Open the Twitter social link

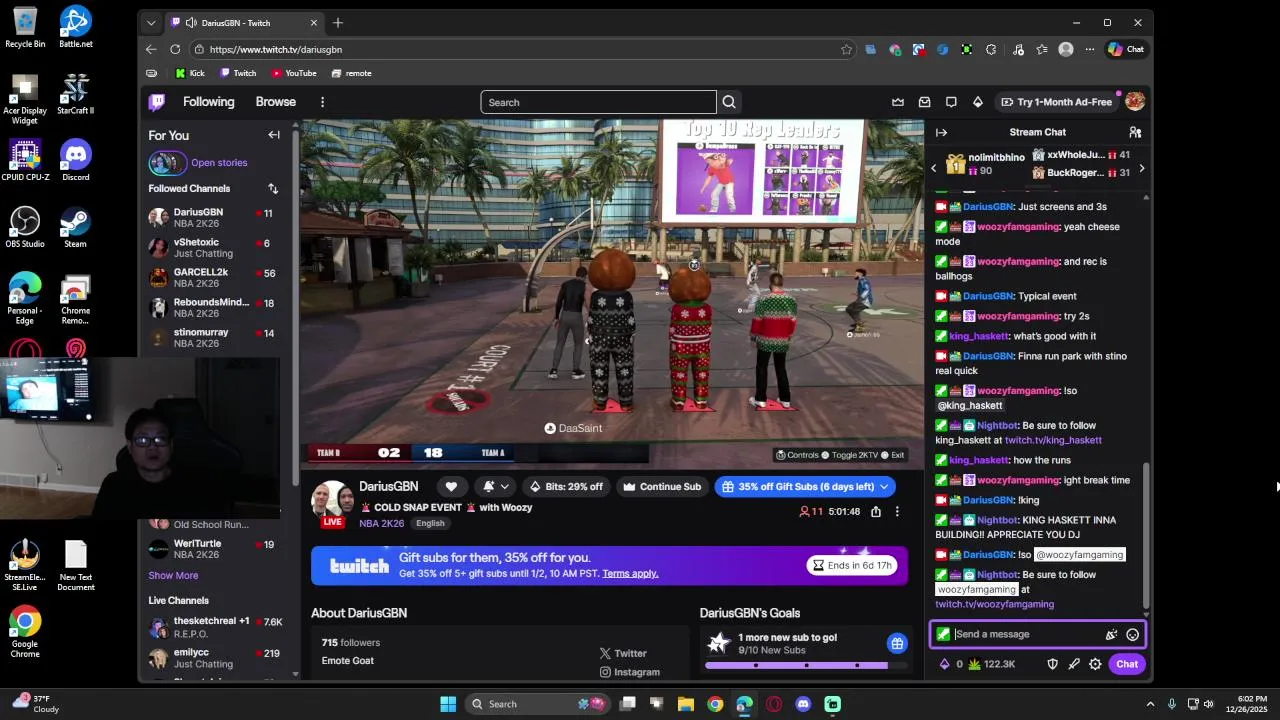[x=623, y=653]
